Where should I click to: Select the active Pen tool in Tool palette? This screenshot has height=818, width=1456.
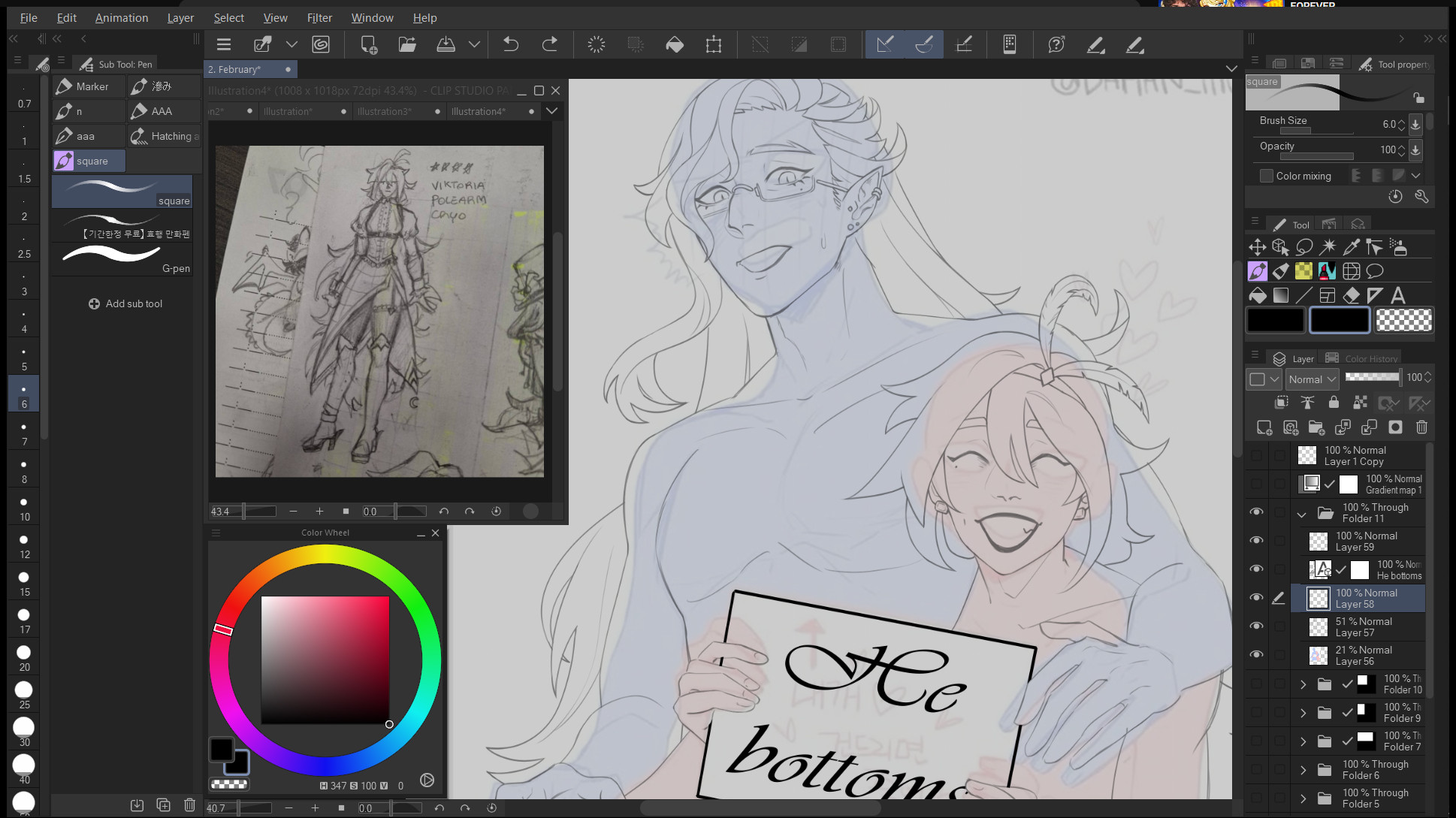click(1257, 271)
